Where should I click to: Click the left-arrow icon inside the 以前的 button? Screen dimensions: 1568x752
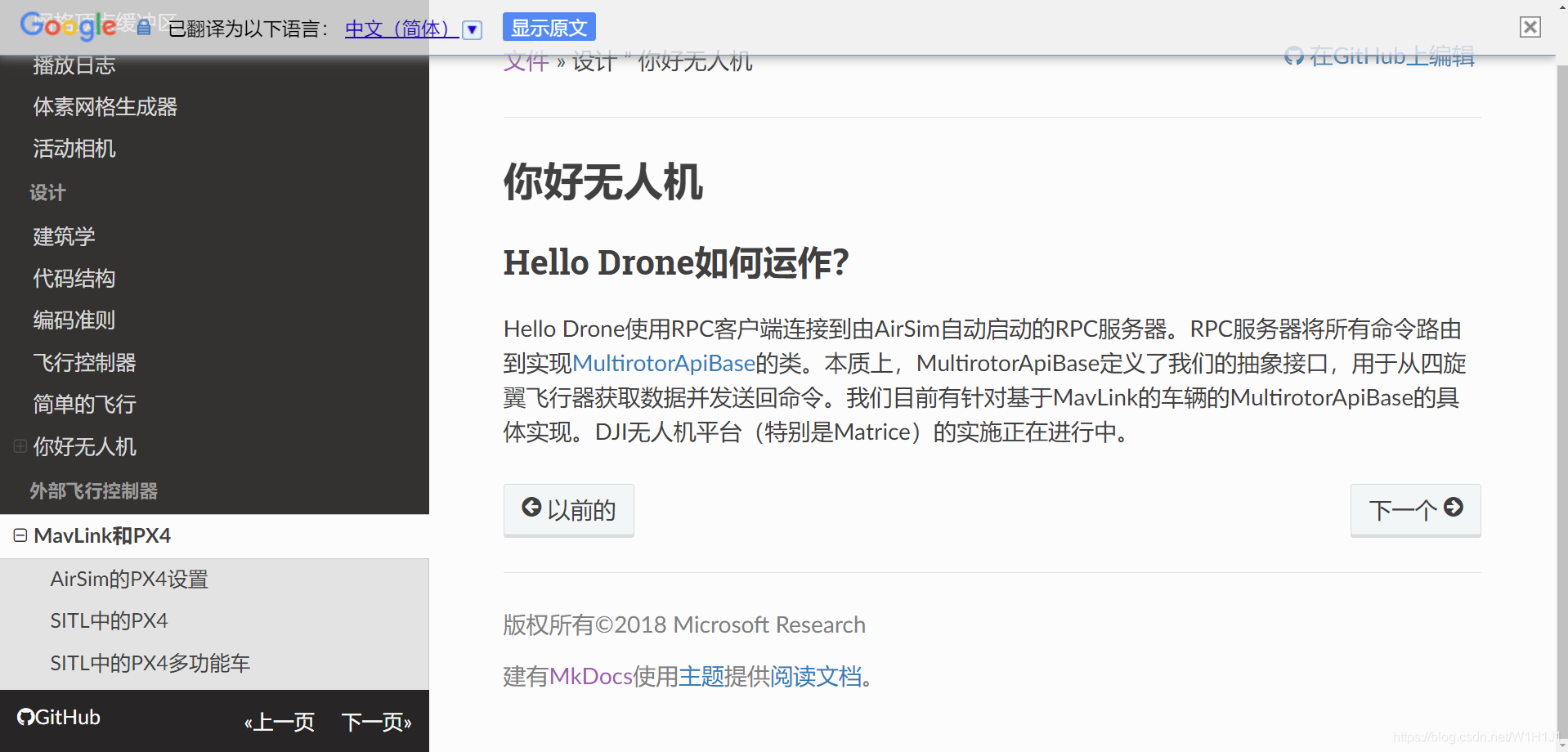click(x=531, y=508)
